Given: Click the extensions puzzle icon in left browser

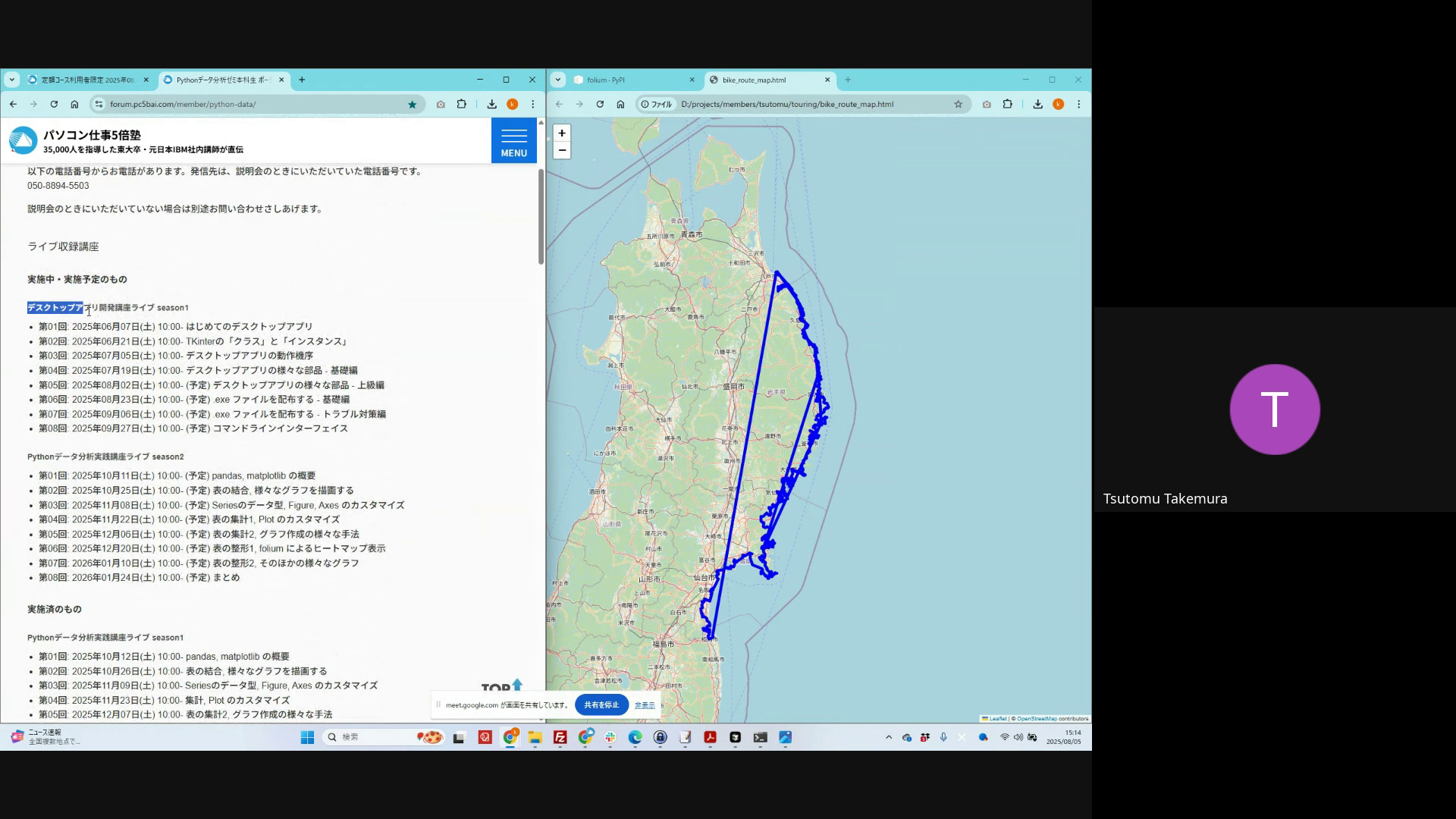Looking at the screenshot, I should pyautogui.click(x=462, y=105).
